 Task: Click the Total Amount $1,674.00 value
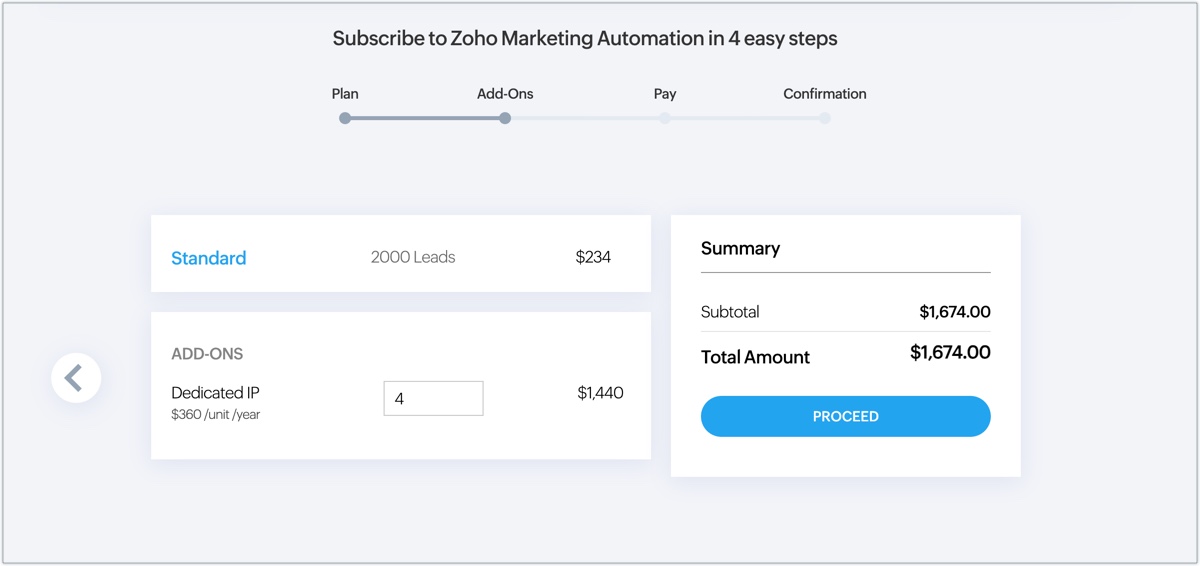click(x=950, y=352)
